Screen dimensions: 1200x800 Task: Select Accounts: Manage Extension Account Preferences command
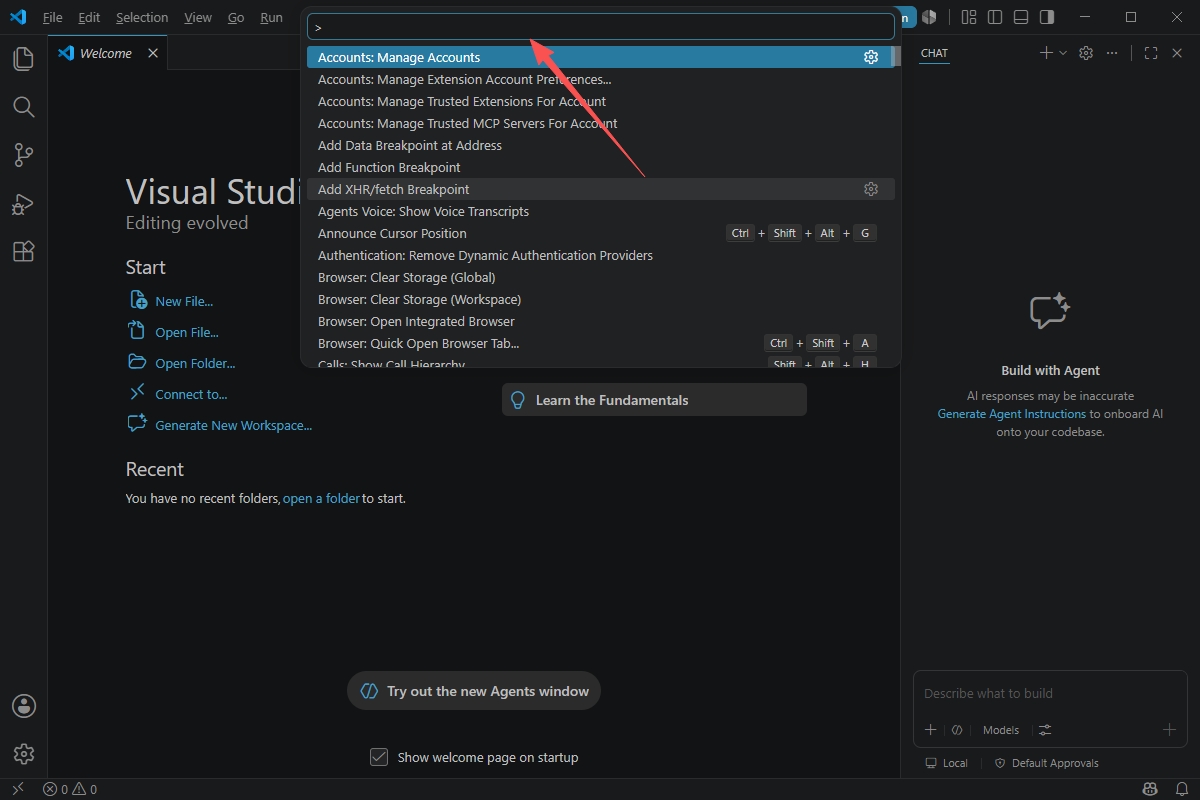pos(601,79)
